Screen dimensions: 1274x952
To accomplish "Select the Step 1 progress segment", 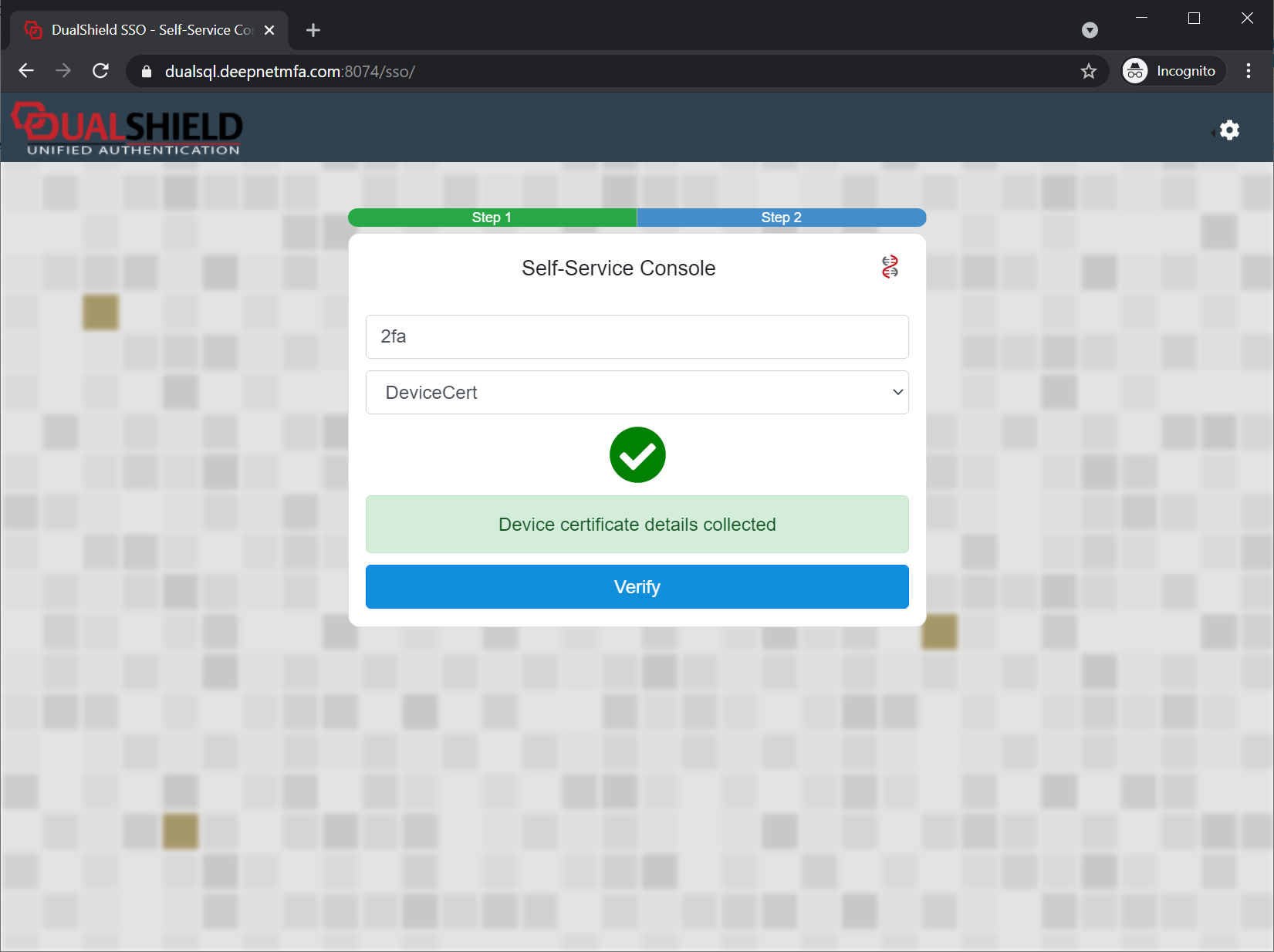I will point(492,218).
